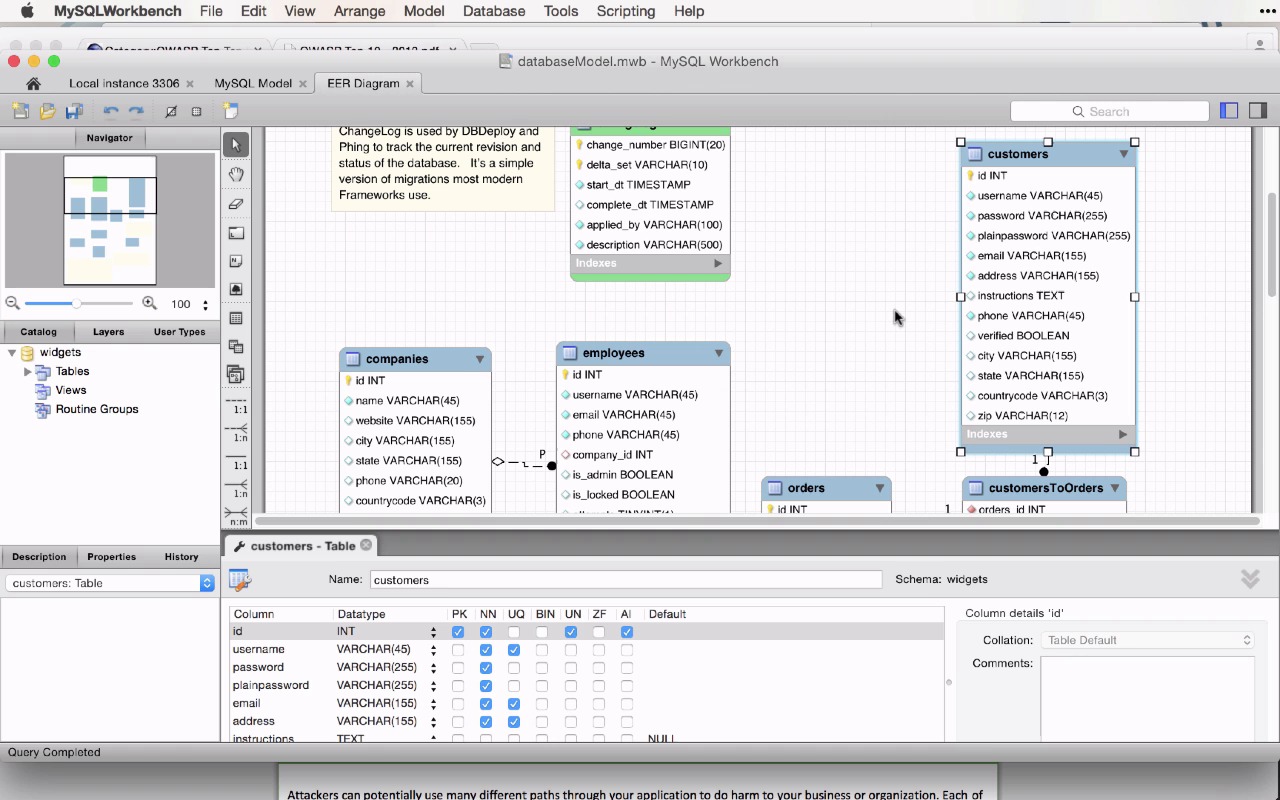
Task: Choose solid 1:n identifying relationship tool
Action: point(236,489)
